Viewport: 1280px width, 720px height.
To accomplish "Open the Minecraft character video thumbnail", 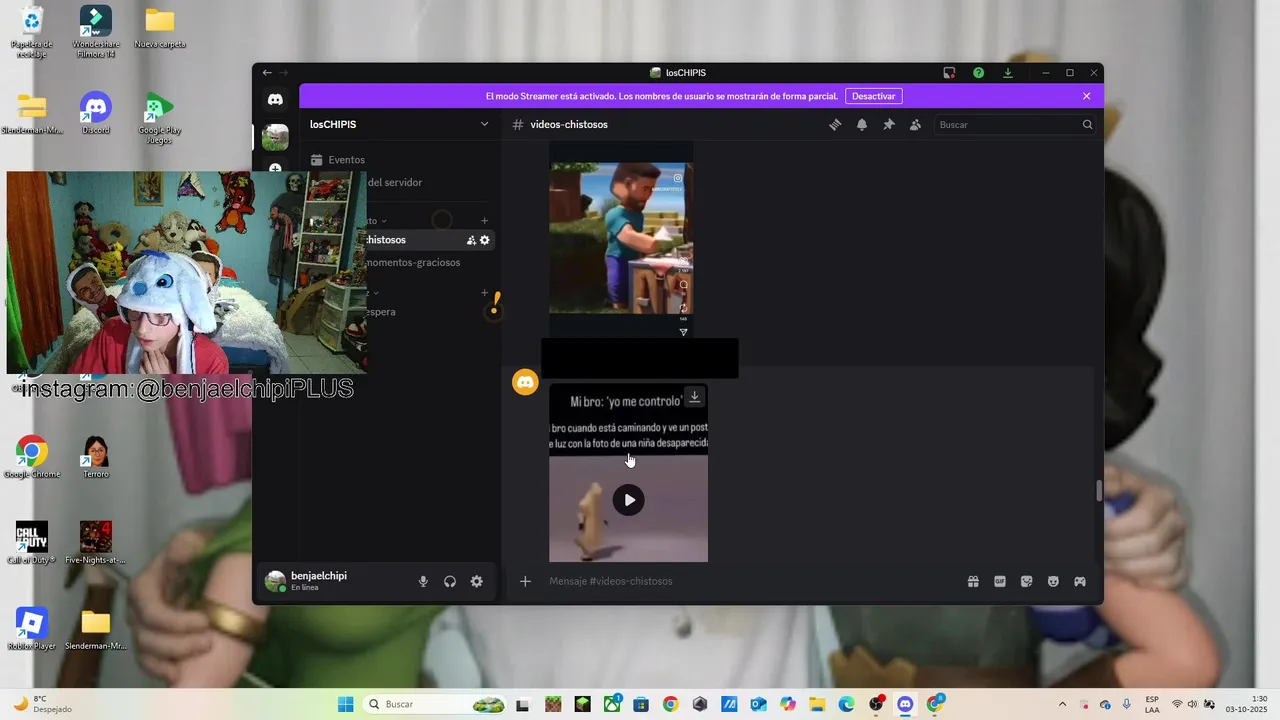I will coord(621,240).
